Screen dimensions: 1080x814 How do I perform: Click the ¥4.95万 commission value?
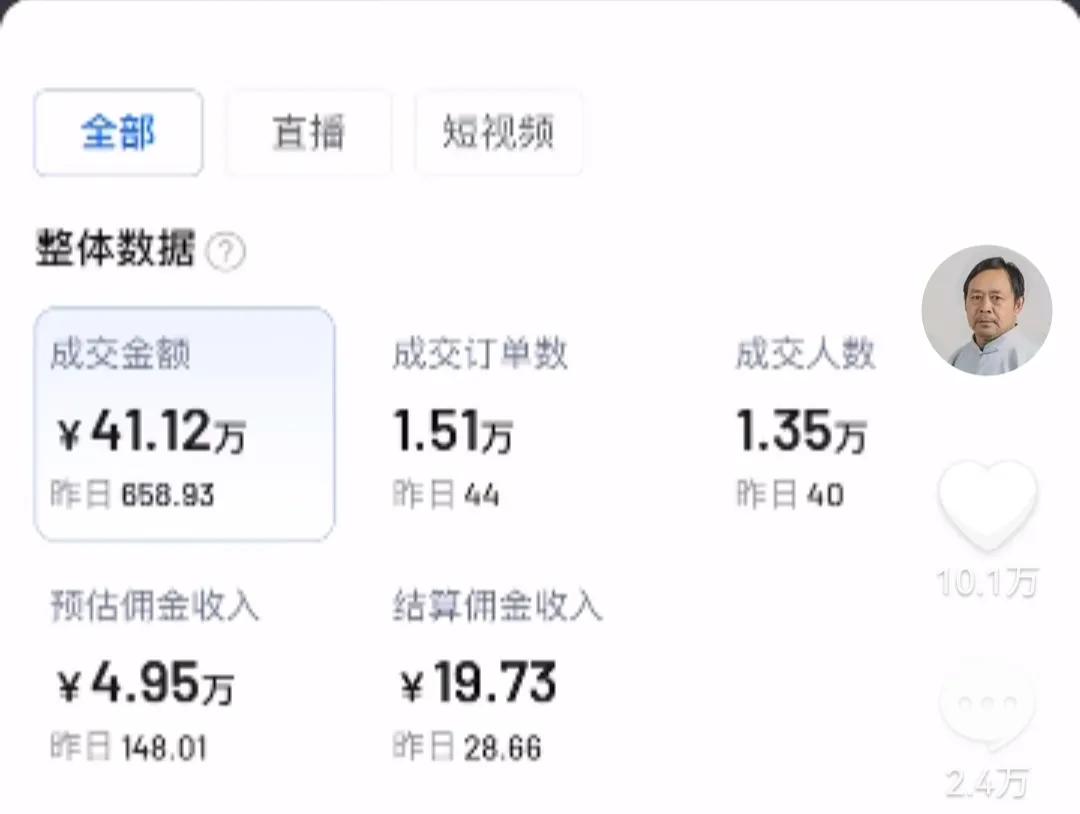pos(143,684)
